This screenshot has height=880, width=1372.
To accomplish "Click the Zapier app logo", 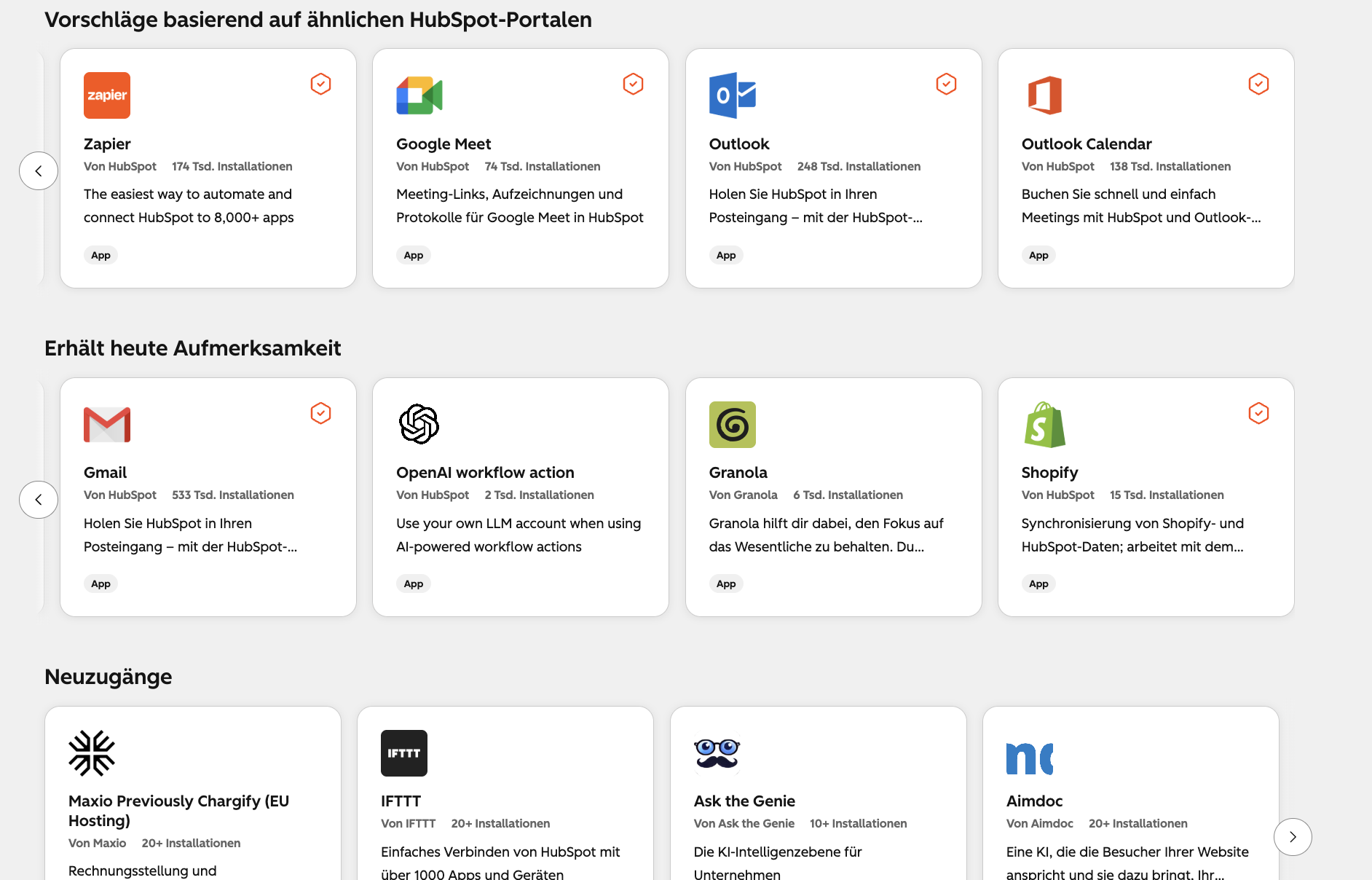I will [107, 95].
